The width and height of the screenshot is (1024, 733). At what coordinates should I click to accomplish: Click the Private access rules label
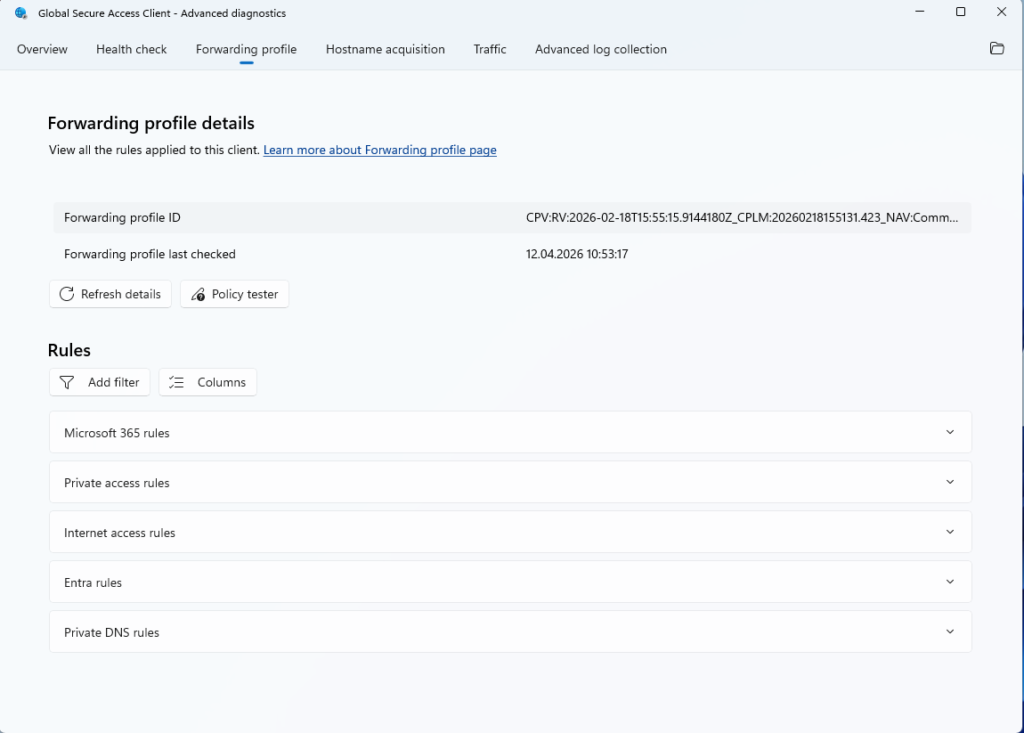[116, 483]
